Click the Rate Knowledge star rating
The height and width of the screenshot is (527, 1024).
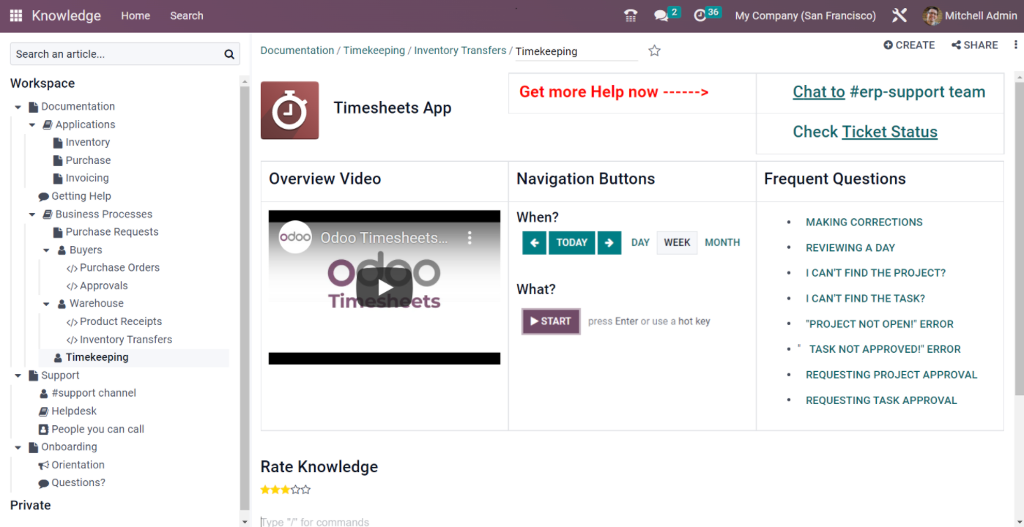[x=285, y=489]
